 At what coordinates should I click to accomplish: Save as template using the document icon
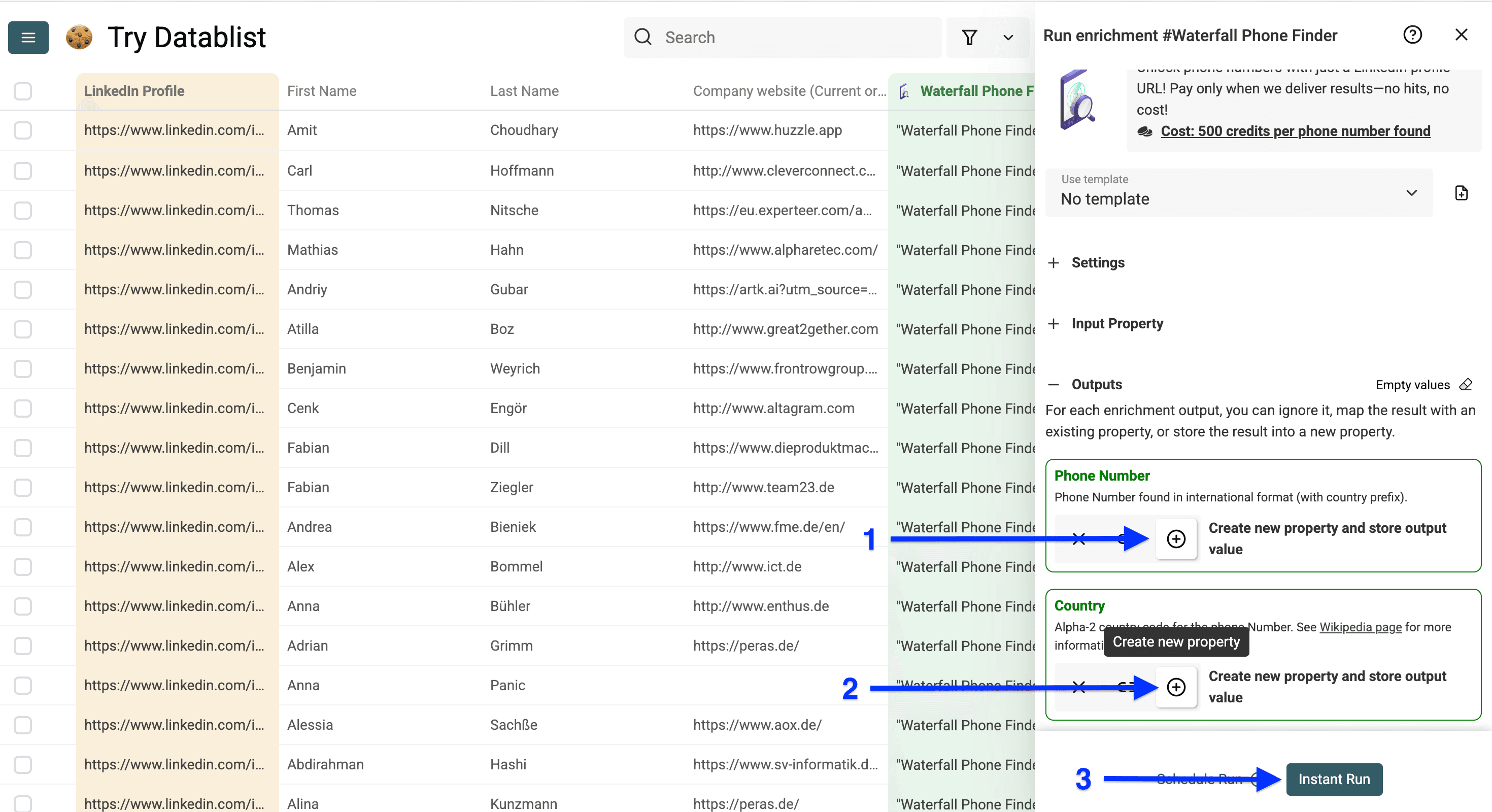pos(1462,193)
